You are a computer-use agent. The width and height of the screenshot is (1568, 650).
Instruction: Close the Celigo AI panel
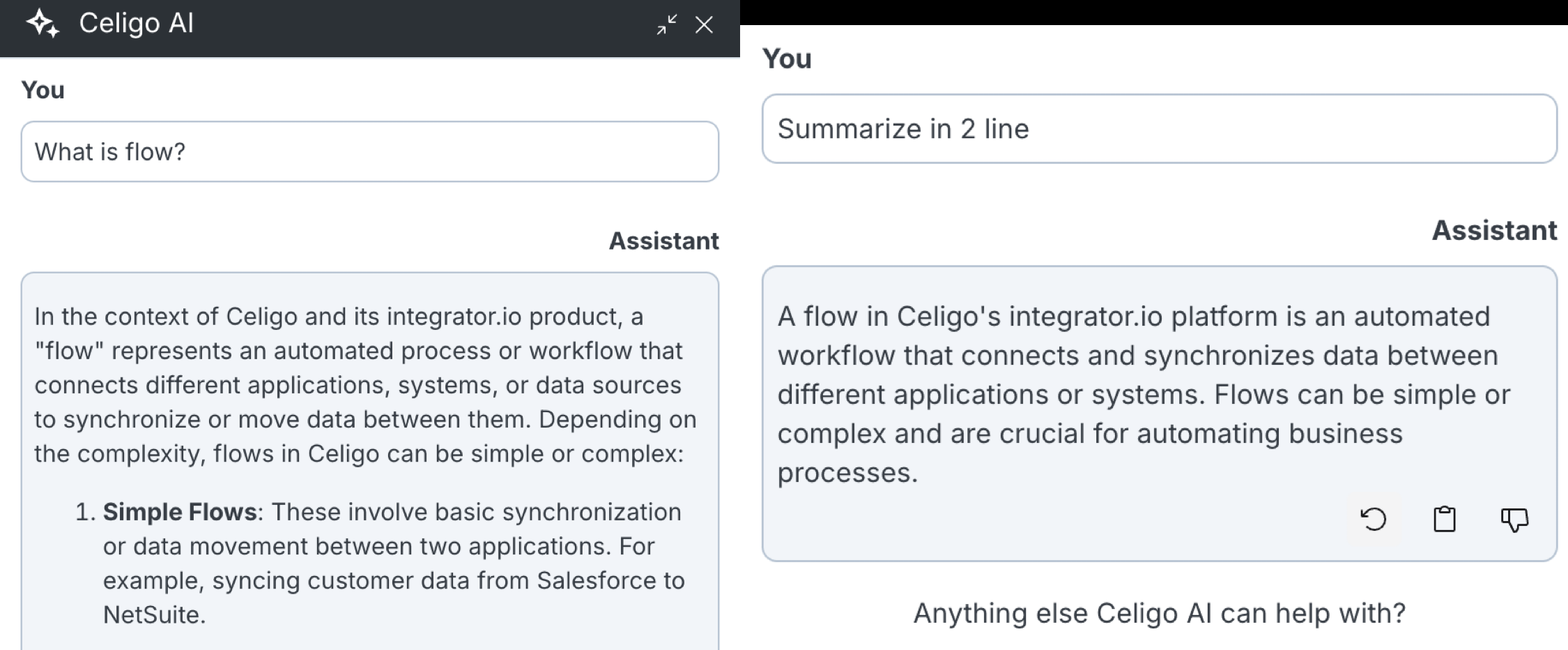[x=704, y=24]
